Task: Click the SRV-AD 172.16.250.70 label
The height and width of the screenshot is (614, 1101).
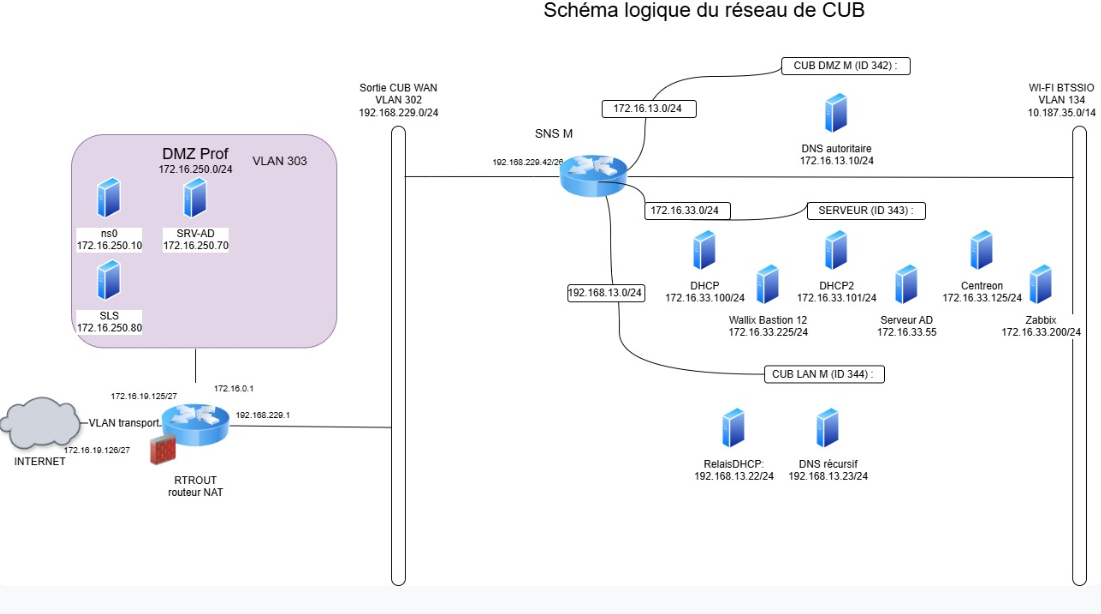Action: pos(195,240)
